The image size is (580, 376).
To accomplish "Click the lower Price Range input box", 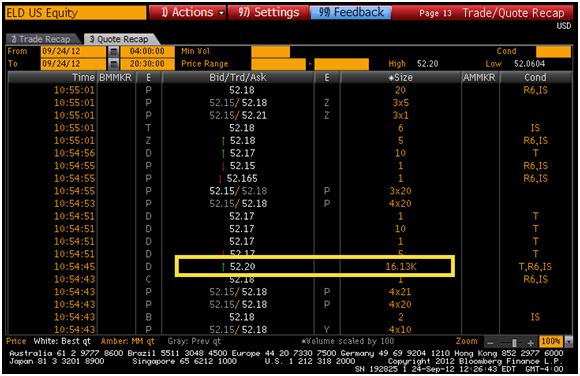I will pos(279,64).
